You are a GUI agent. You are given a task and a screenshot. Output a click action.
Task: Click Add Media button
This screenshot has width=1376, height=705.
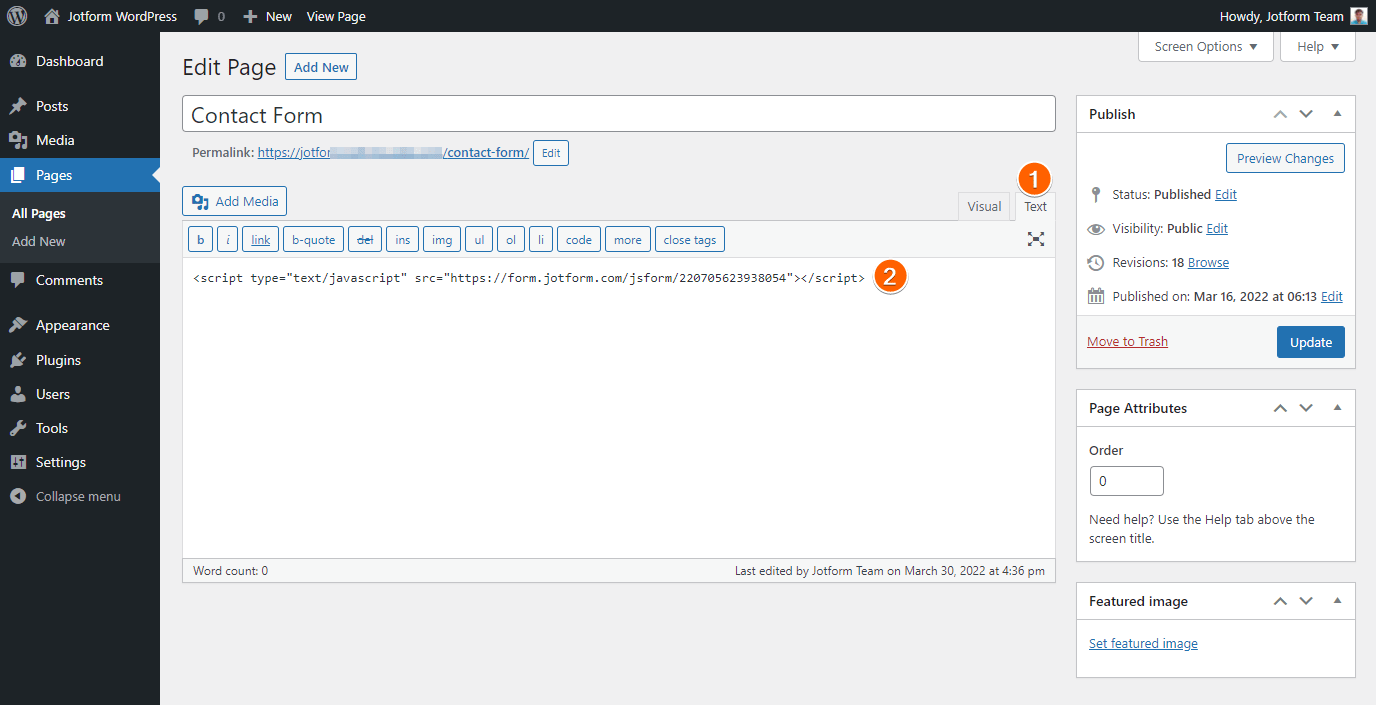(x=235, y=201)
